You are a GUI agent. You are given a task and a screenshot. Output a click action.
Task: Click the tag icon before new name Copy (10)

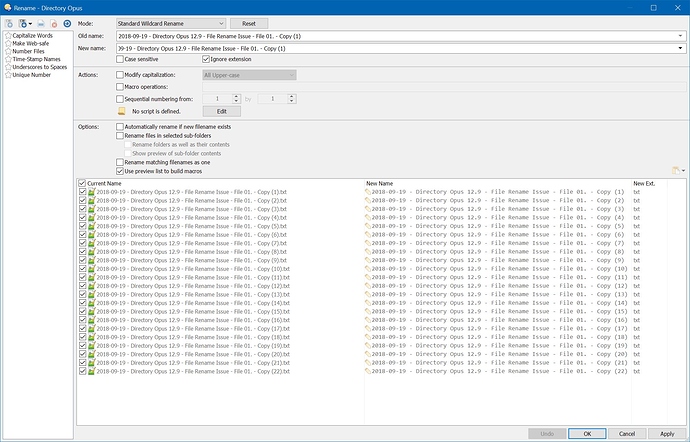point(368,269)
